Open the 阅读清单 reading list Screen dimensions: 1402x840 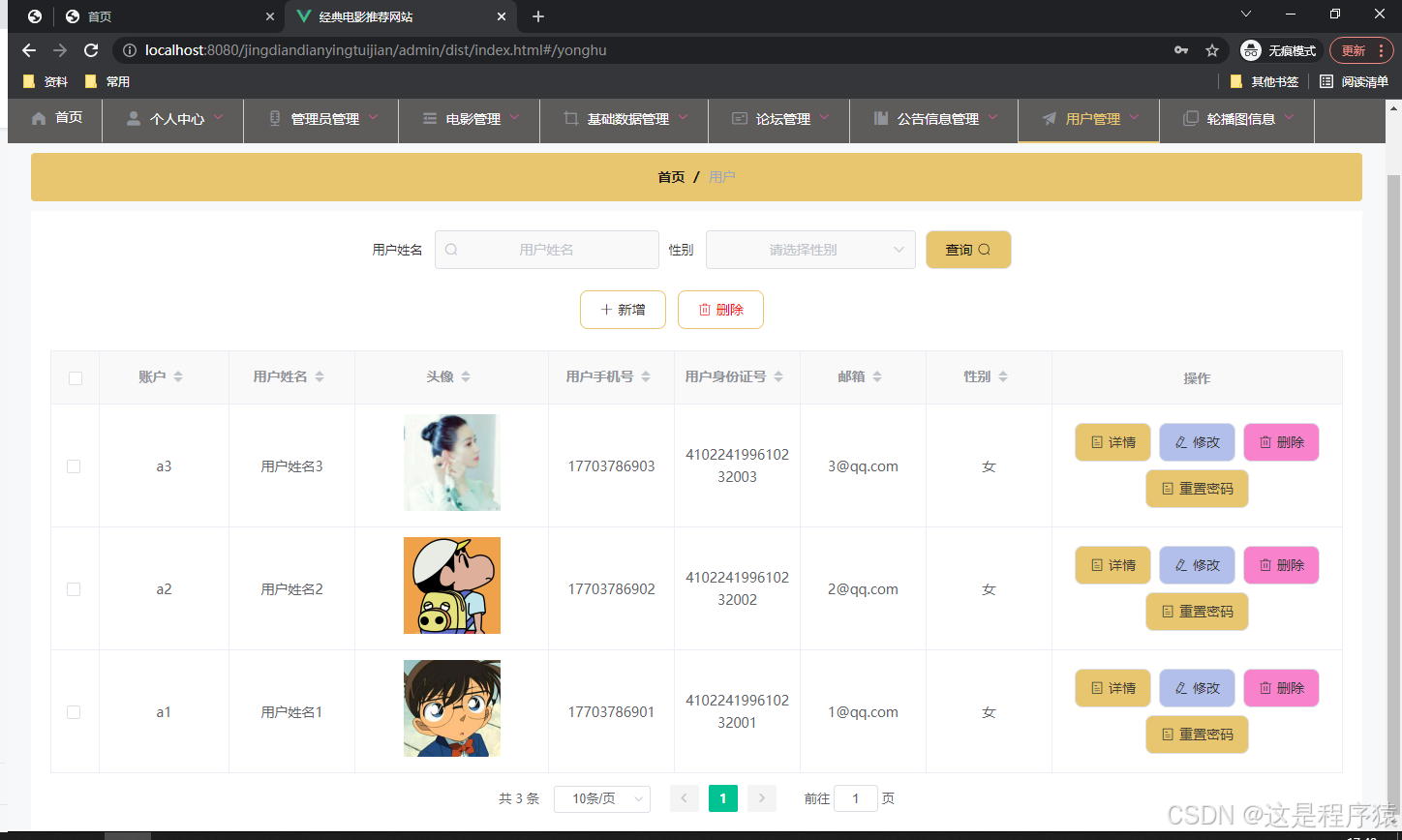pos(1354,81)
